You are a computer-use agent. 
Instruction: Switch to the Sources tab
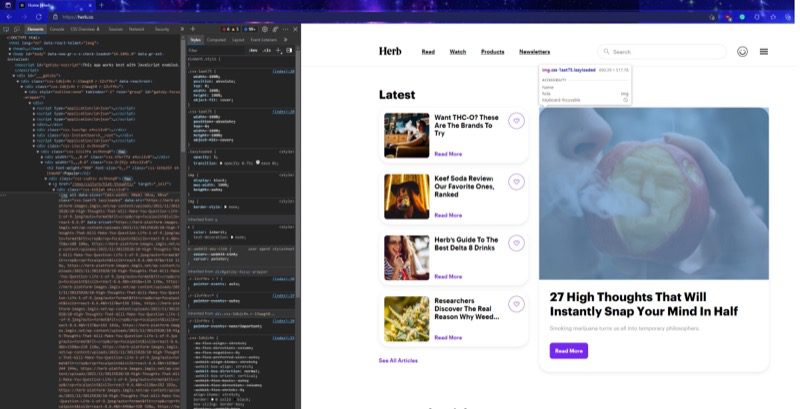[115, 30]
